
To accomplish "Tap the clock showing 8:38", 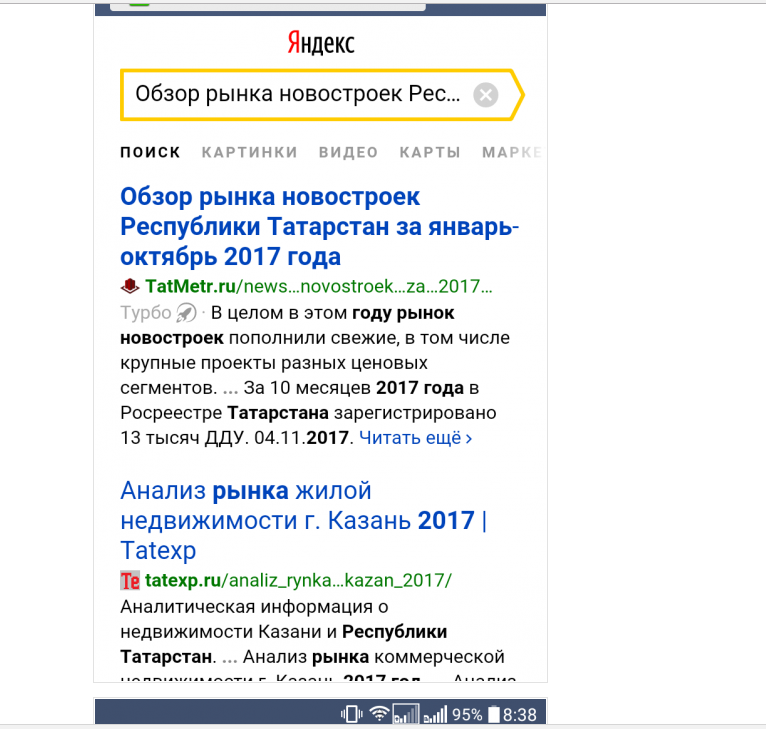I will (520, 715).
